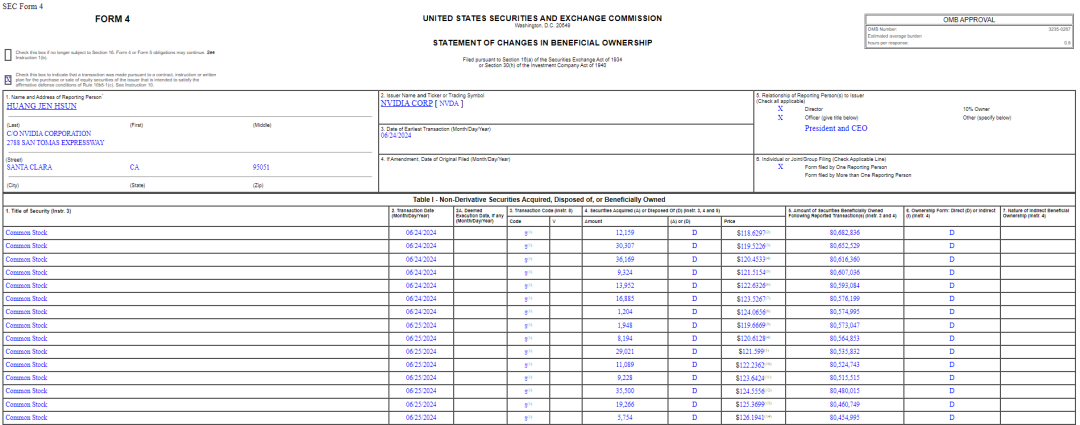Click the owned amount 80,515,515

coord(845,377)
